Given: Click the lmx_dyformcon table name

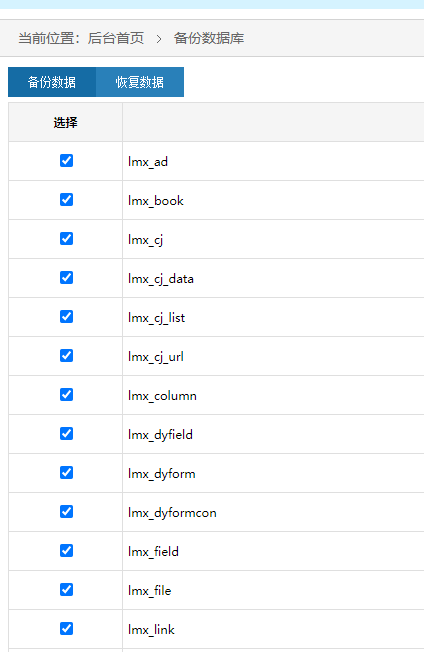Looking at the screenshot, I should point(172,513).
